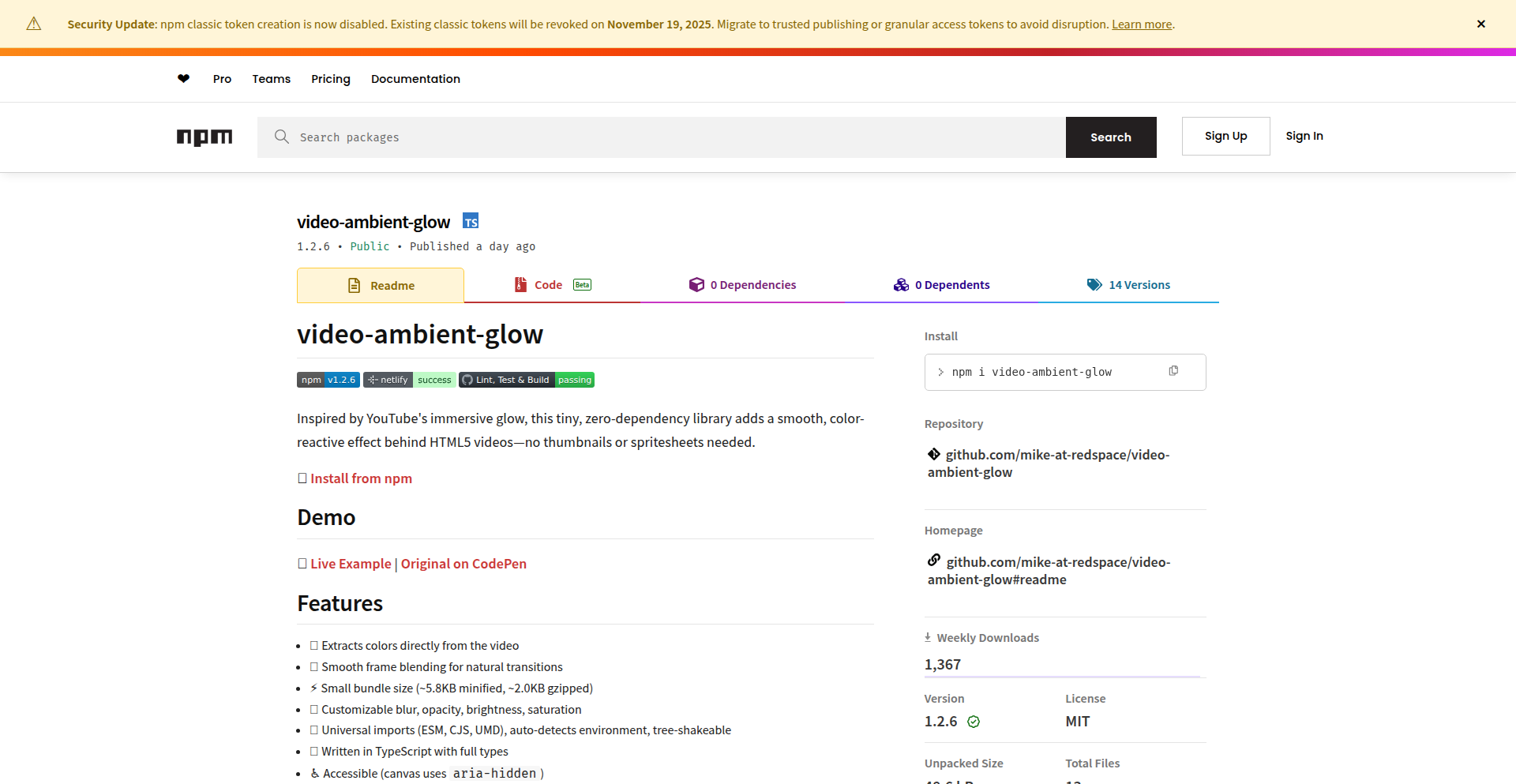Switch to the Code tab
This screenshot has height=784, width=1516.
point(548,284)
